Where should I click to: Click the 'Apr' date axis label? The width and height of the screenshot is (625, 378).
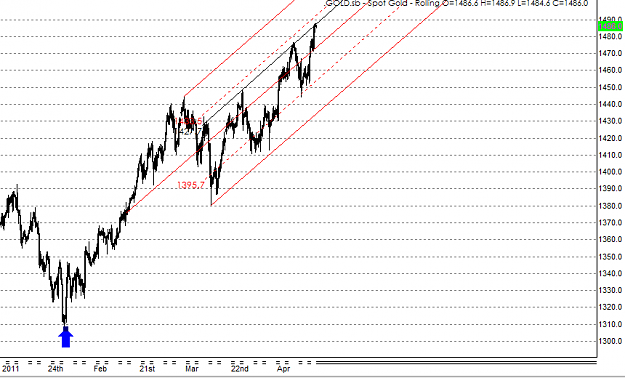283,369
